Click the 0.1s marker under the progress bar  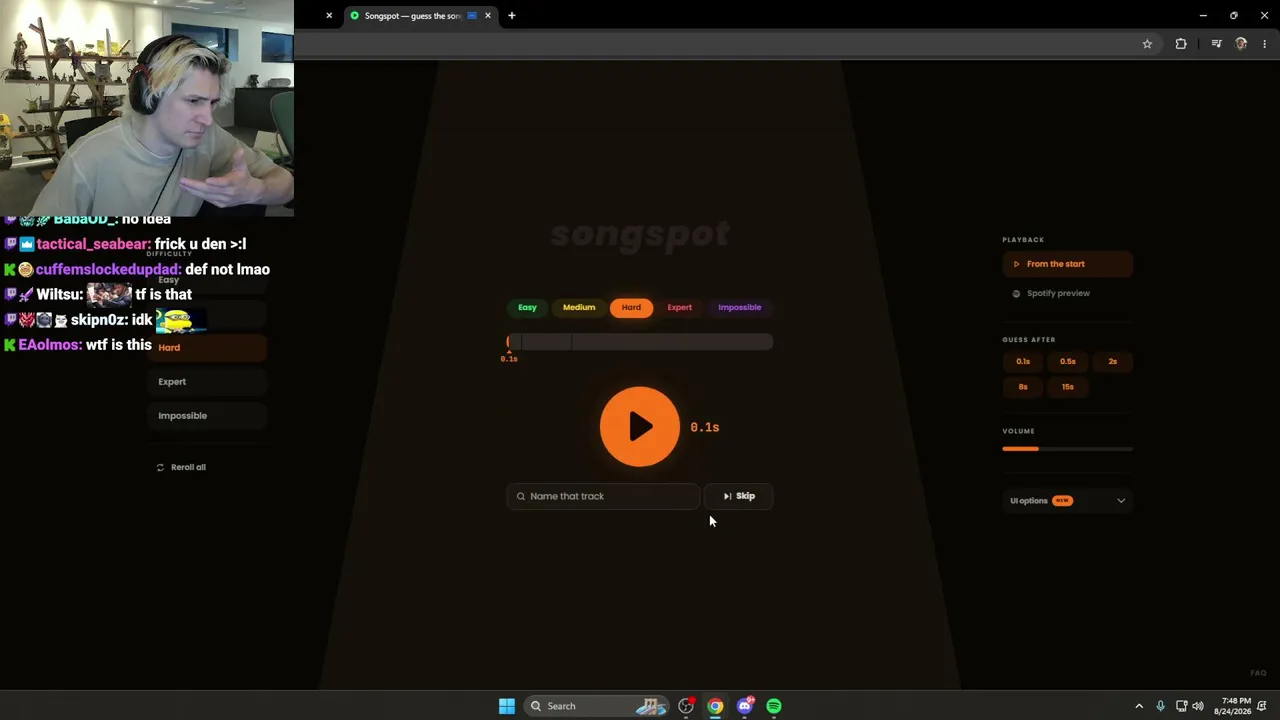509,358
